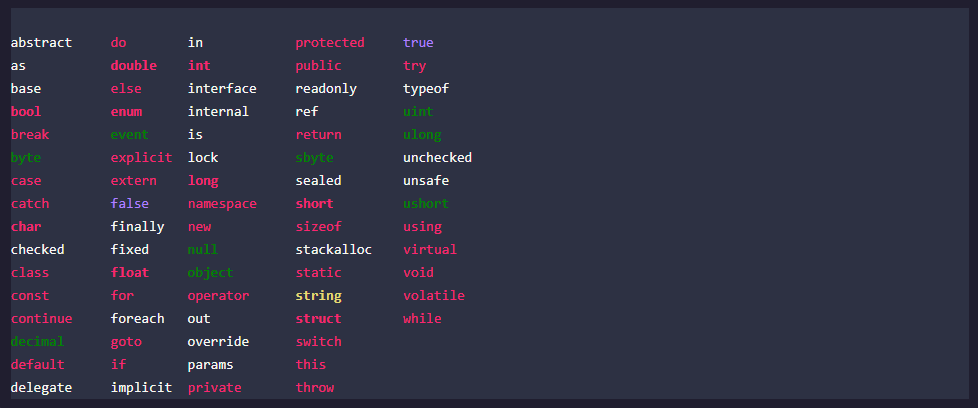Click the 'abstract' keyword
The image size is (978, 408).
point(41,42)
